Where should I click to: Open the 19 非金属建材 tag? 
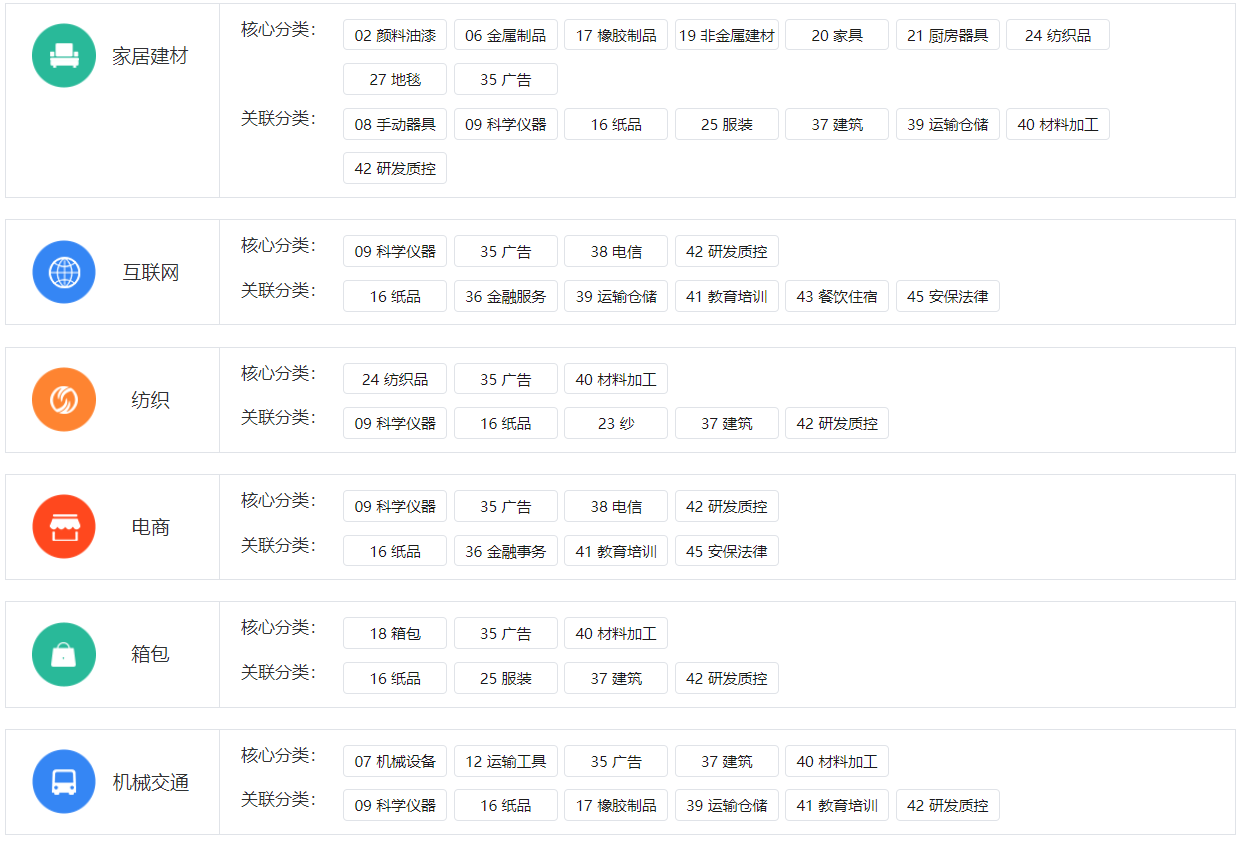[x=727, y=35]
